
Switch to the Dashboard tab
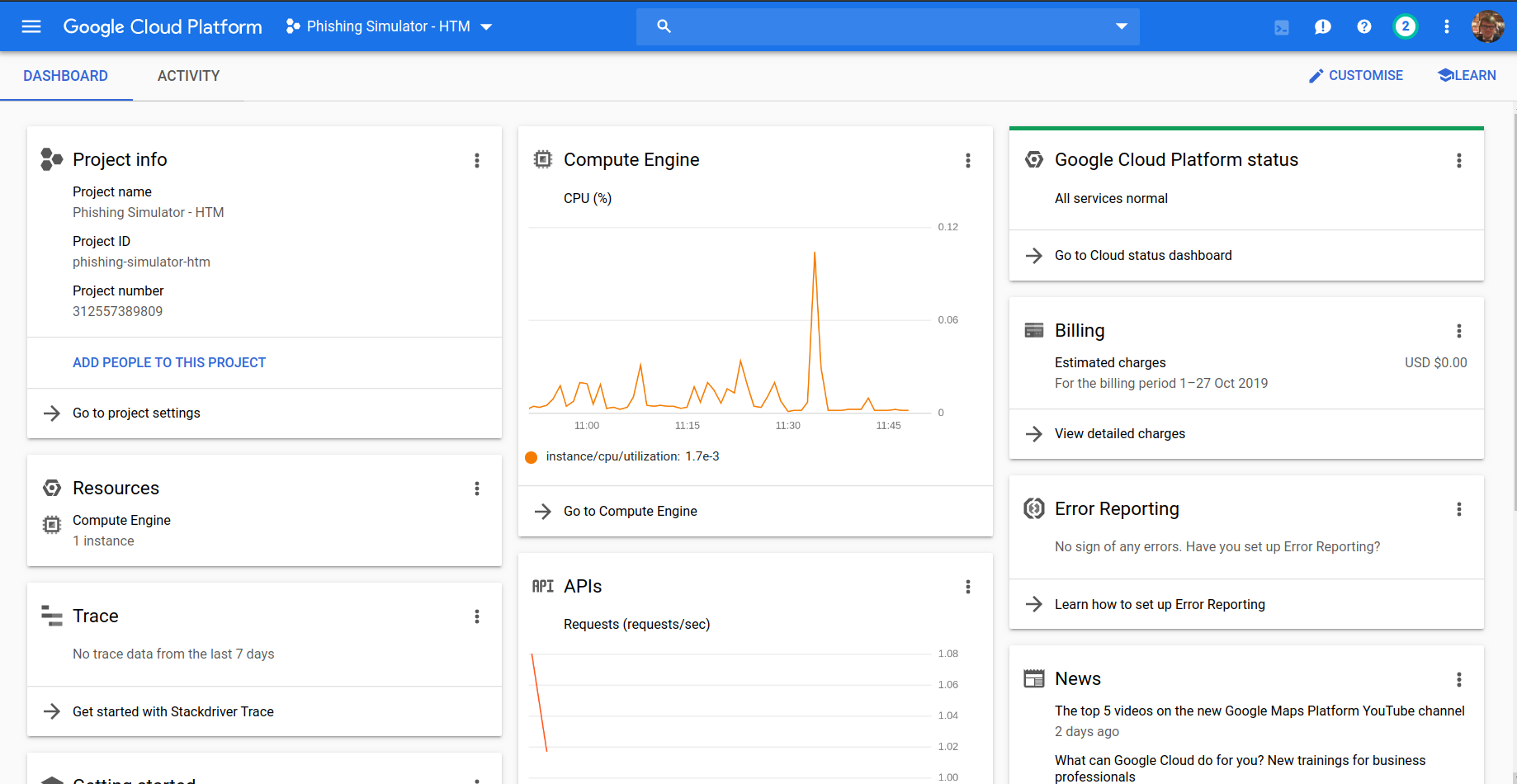(x=66, y=76)
